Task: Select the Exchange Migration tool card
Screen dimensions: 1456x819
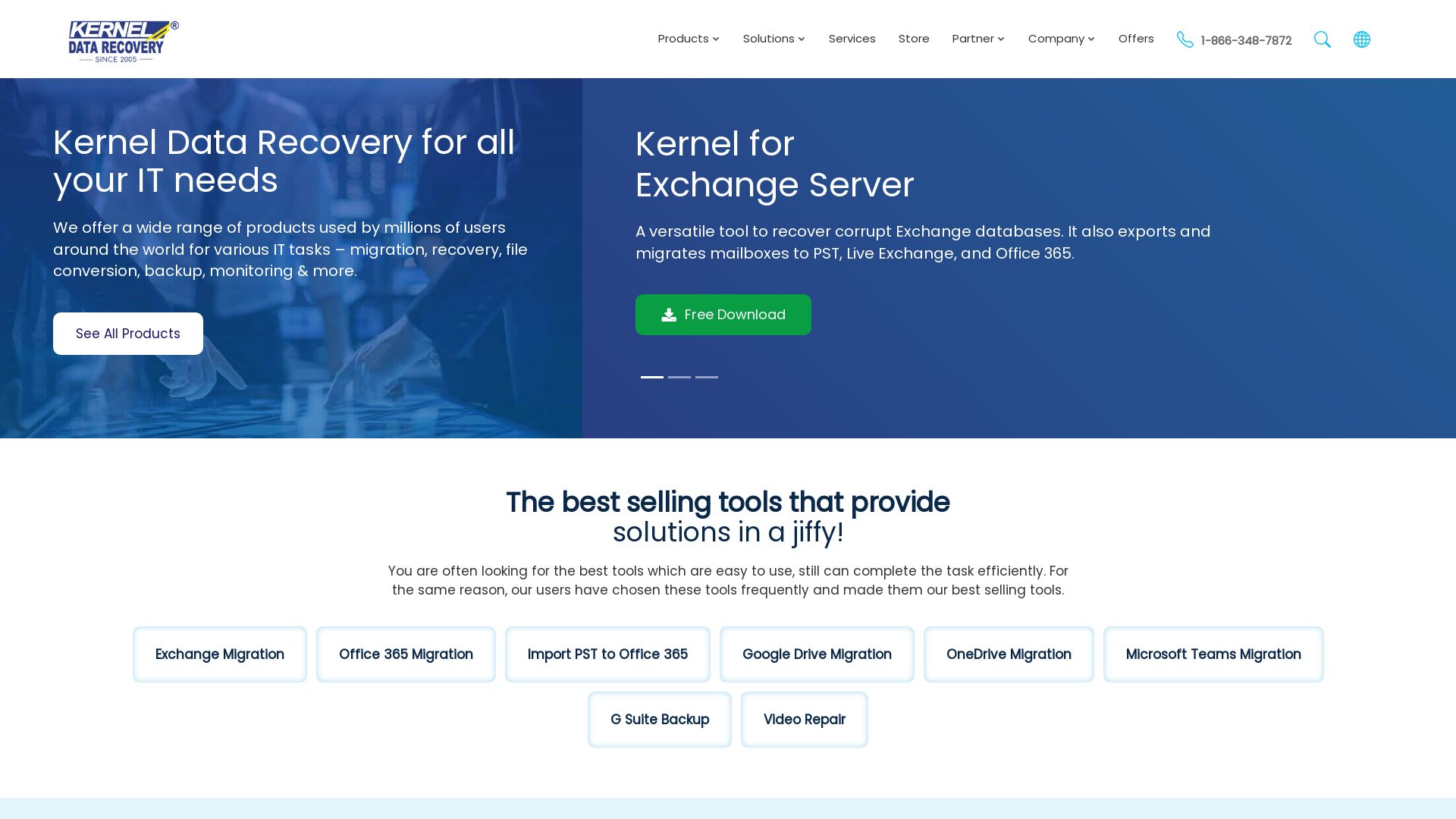Action: (x=219, y=654)
